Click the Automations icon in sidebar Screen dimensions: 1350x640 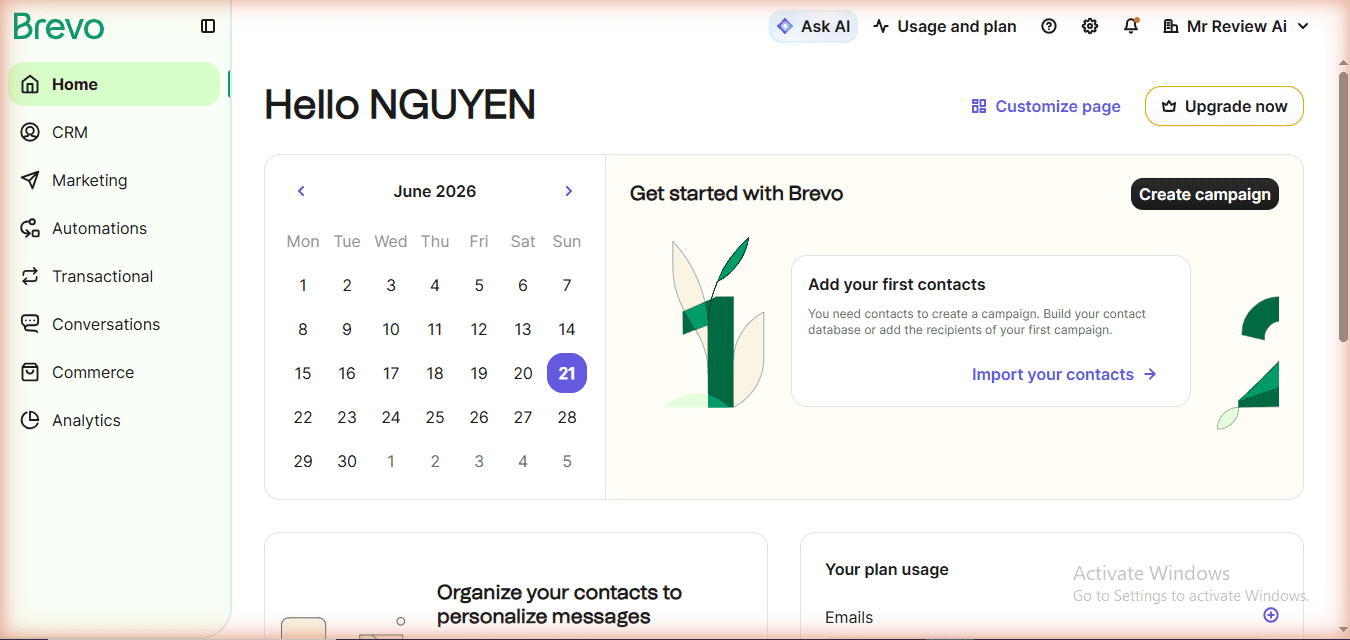30,228
